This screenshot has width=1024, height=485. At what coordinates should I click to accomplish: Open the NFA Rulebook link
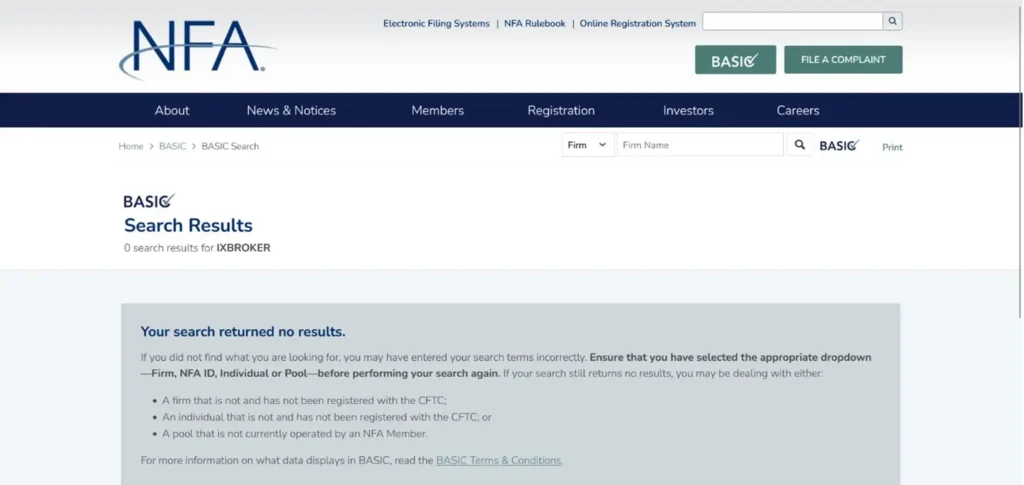535,23
